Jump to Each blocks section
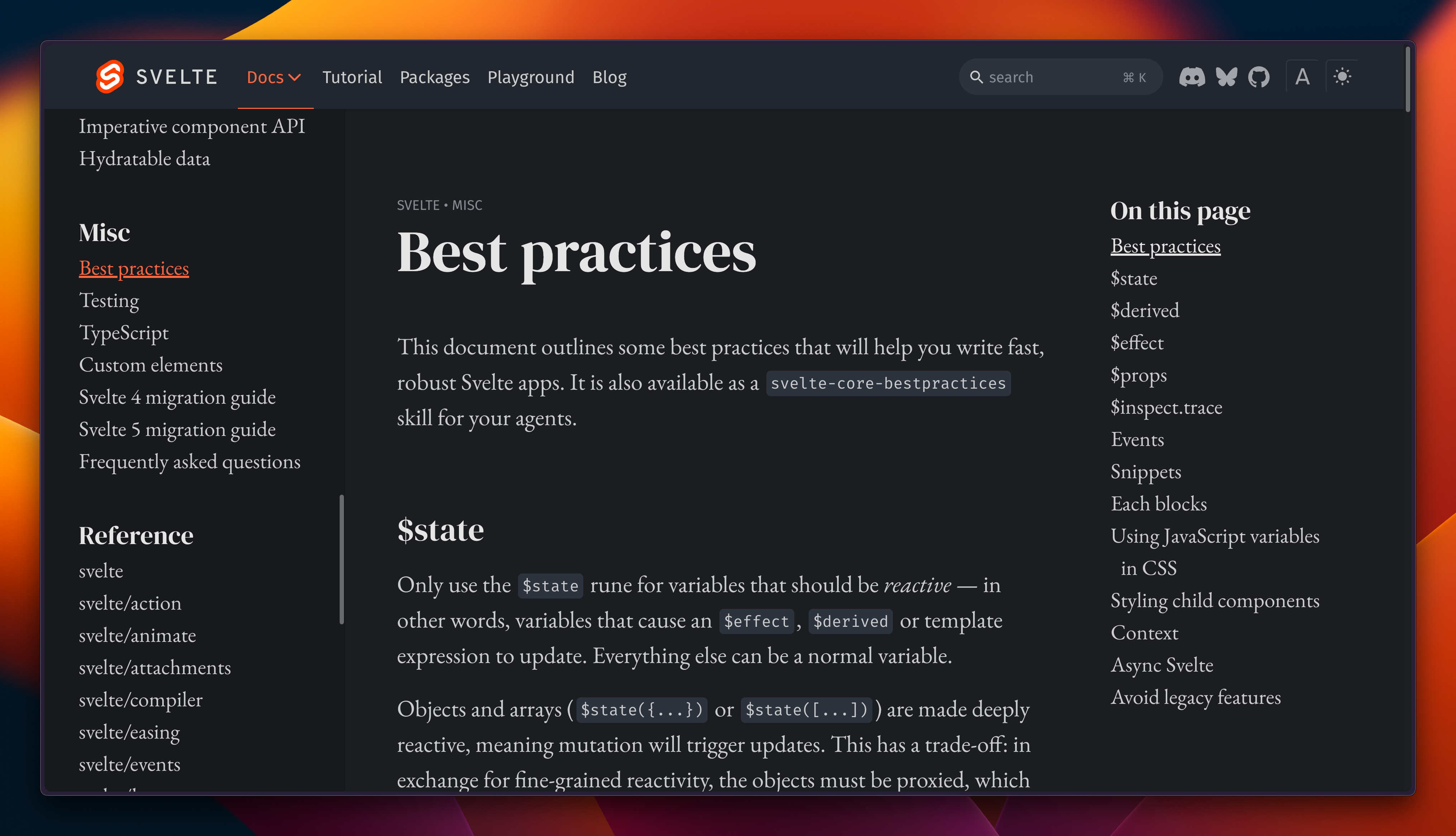Image resolution: width=1456 pixels, height=836 pixels. pyautogui.click(x=1159, y=504)
